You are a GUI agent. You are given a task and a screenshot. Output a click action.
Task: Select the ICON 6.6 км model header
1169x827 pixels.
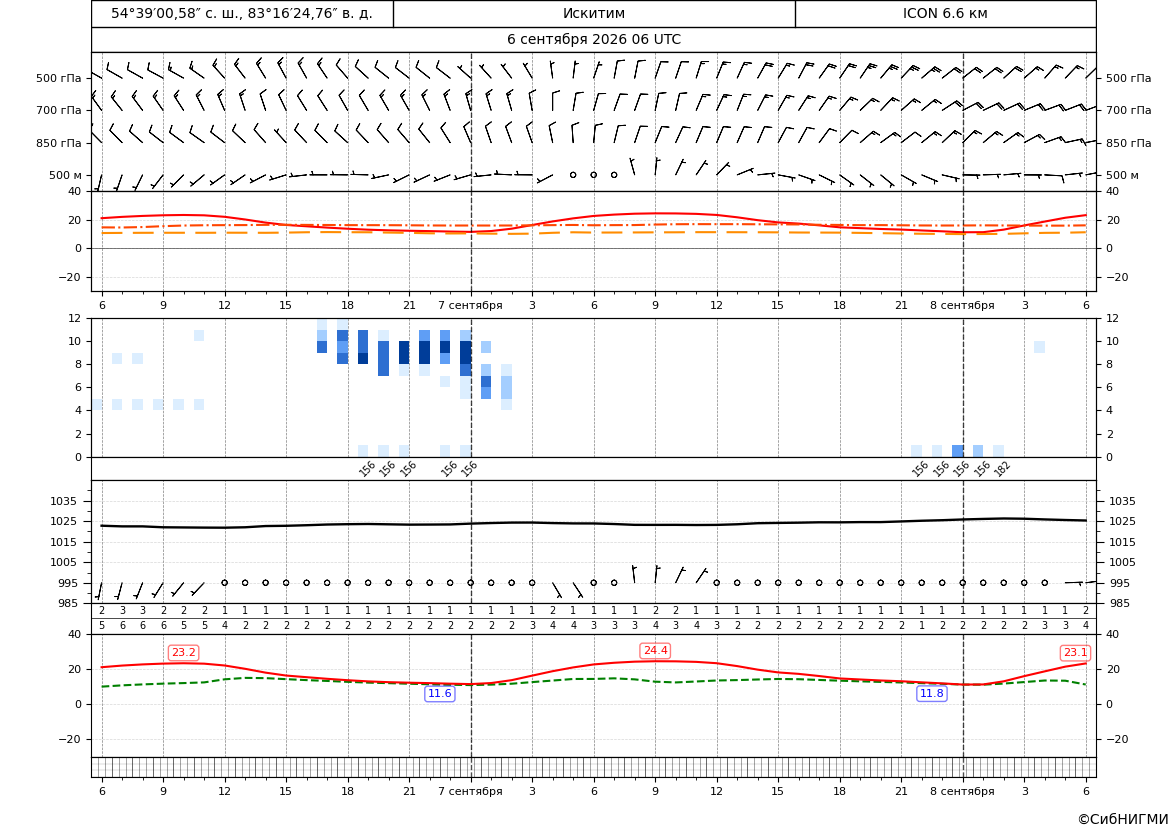coord(945,13)
